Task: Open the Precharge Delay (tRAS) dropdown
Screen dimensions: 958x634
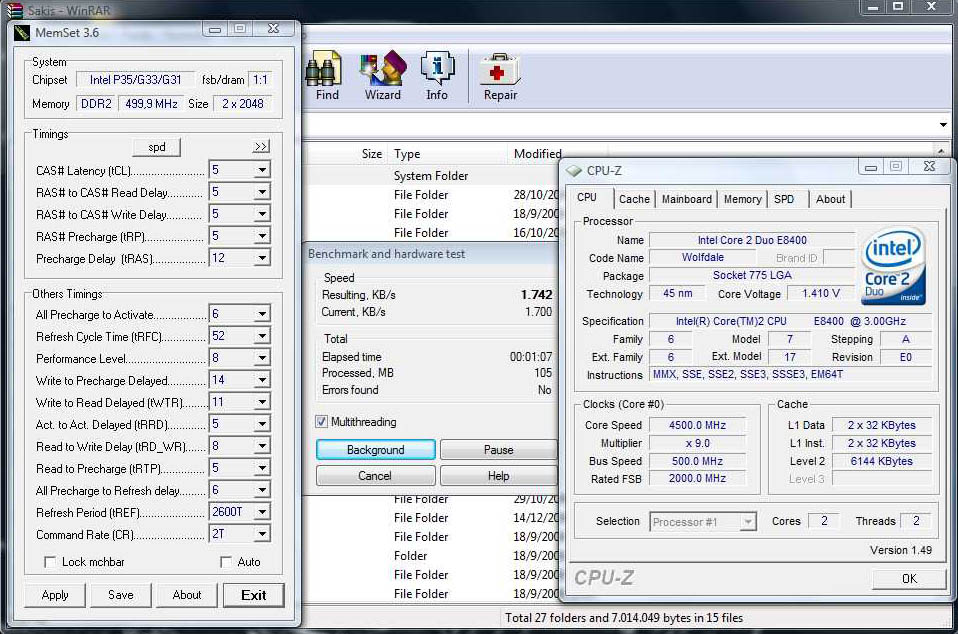Action: pyautogui.click(x=262, y=258)
